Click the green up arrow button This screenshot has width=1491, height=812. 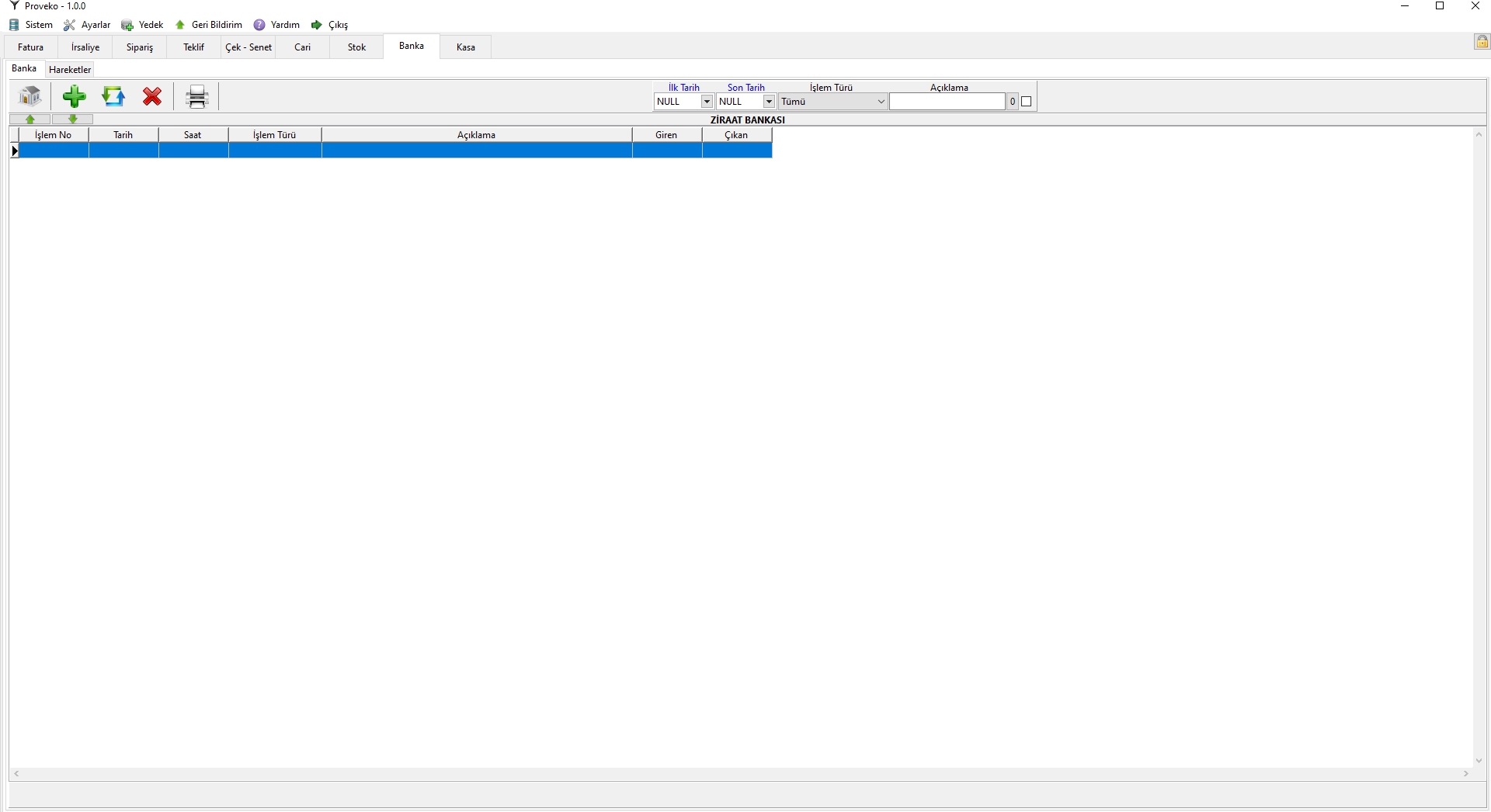30,119
